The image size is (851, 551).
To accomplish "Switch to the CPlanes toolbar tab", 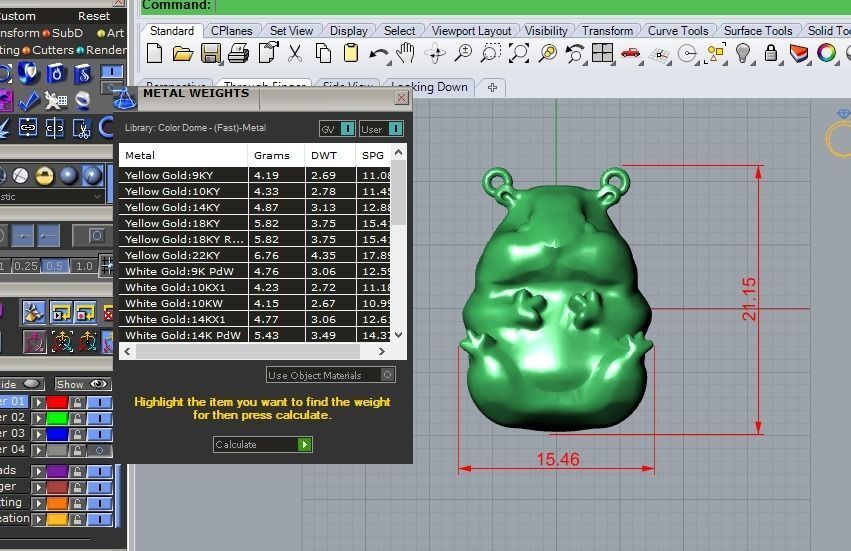I will coord(232,31).
